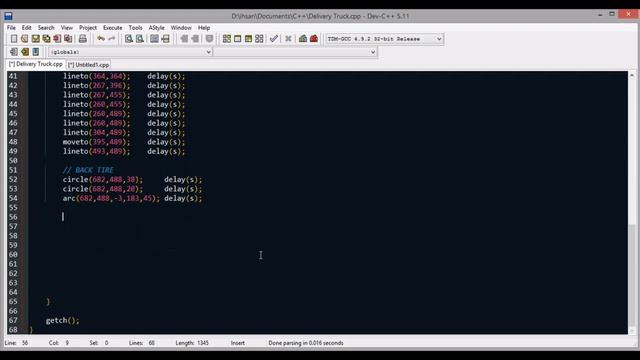The width and height of the screenshot is (640, 360).
Task: Open the Help menu
Action: 204,28
